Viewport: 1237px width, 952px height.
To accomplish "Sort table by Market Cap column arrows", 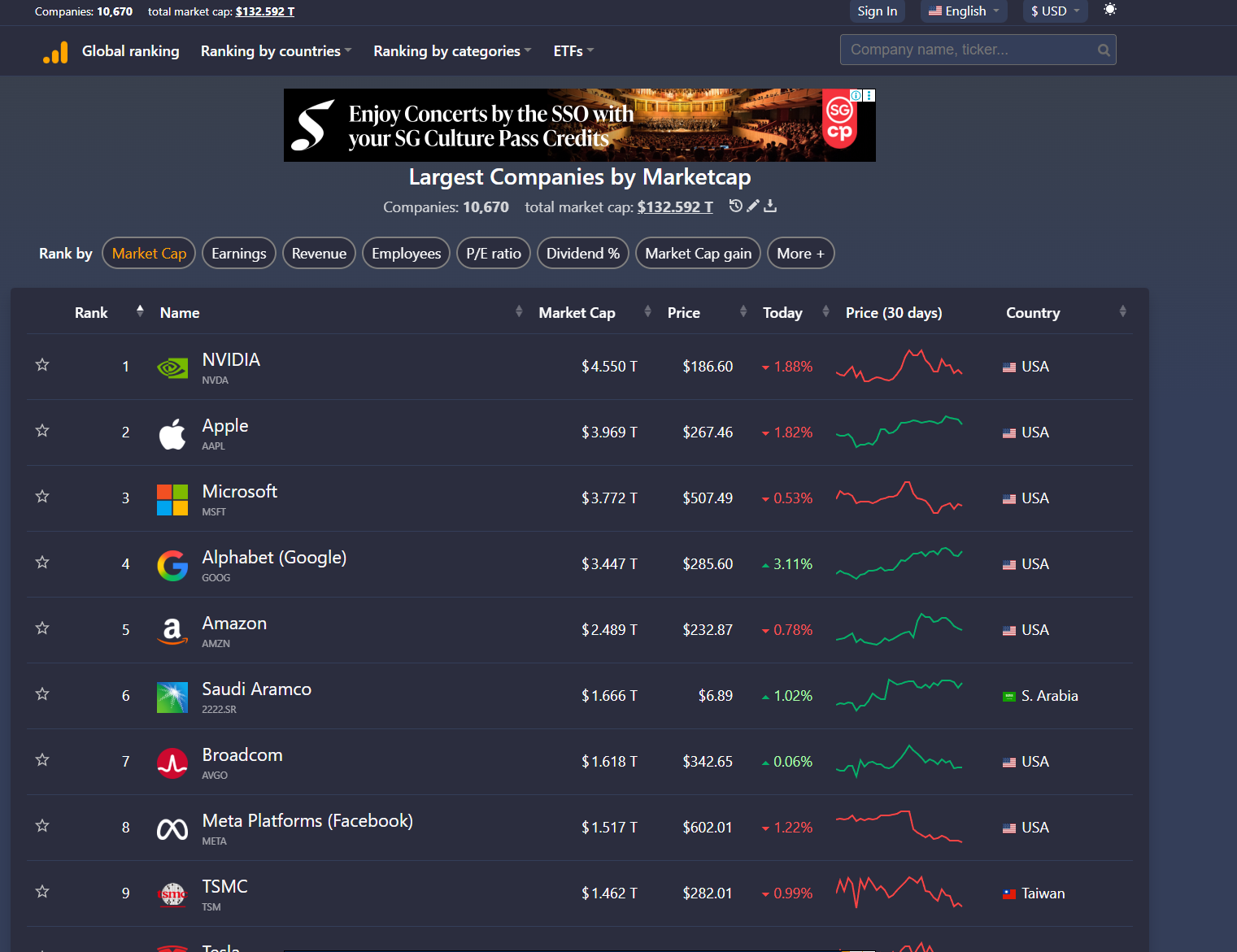I will pos(647,312).
